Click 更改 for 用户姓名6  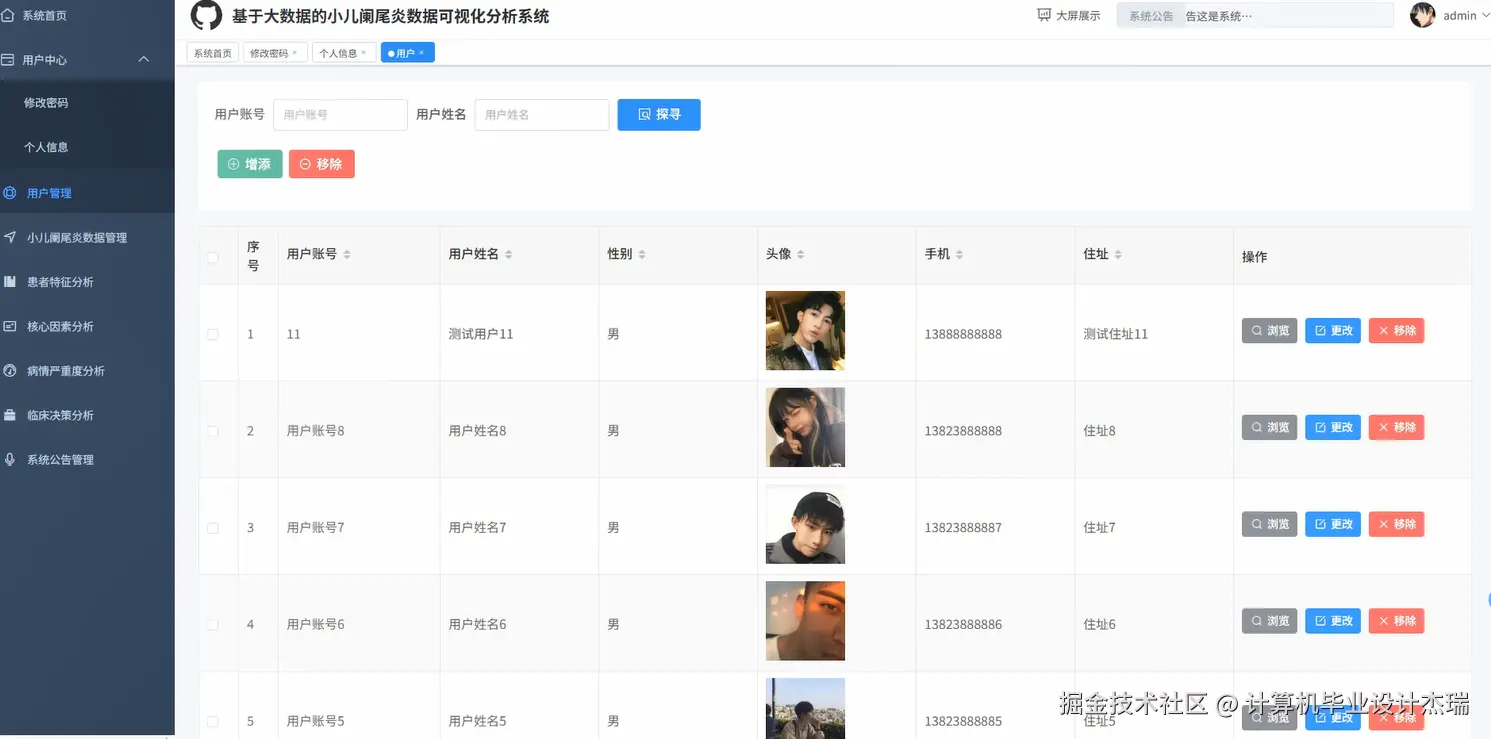(1333, 621)
